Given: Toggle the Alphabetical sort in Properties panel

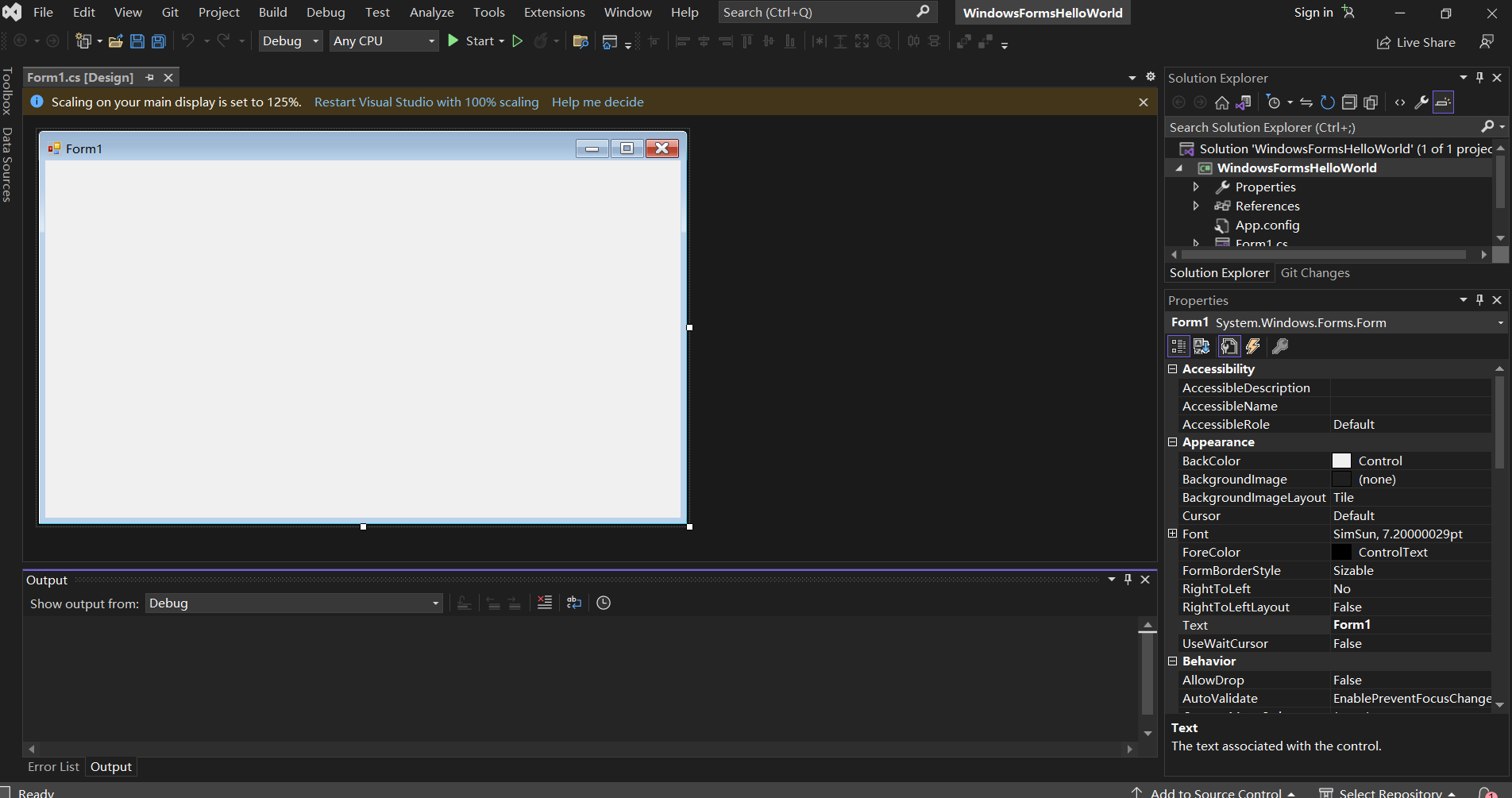Looking at the screenshot, I should [x=1201, y=346].
